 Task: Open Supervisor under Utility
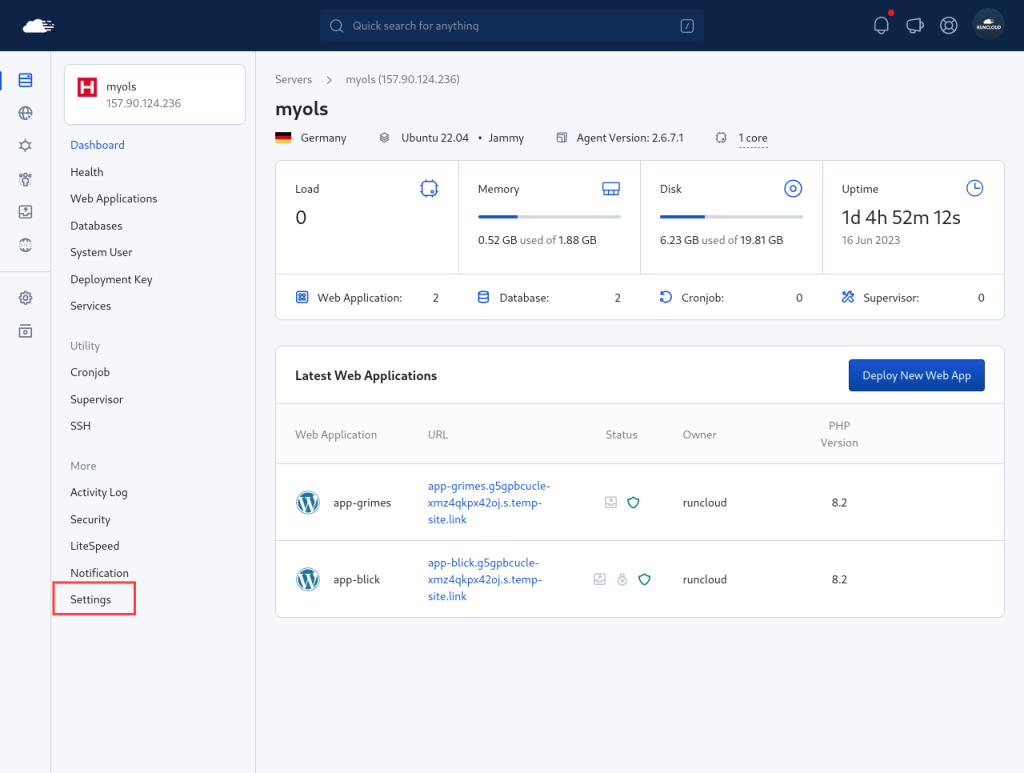(x=97, y=399)
